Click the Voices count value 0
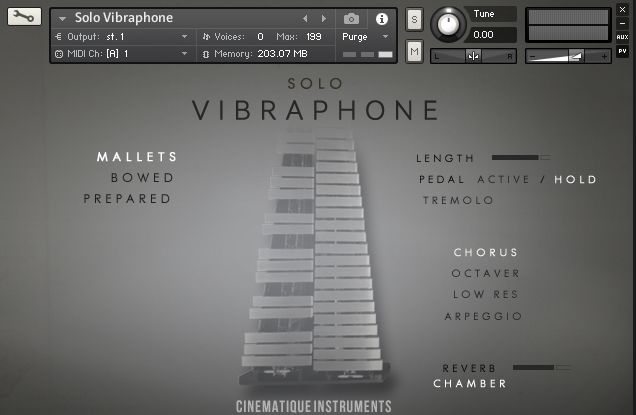This screenshot has width=636, height=415. coord(260,37)
